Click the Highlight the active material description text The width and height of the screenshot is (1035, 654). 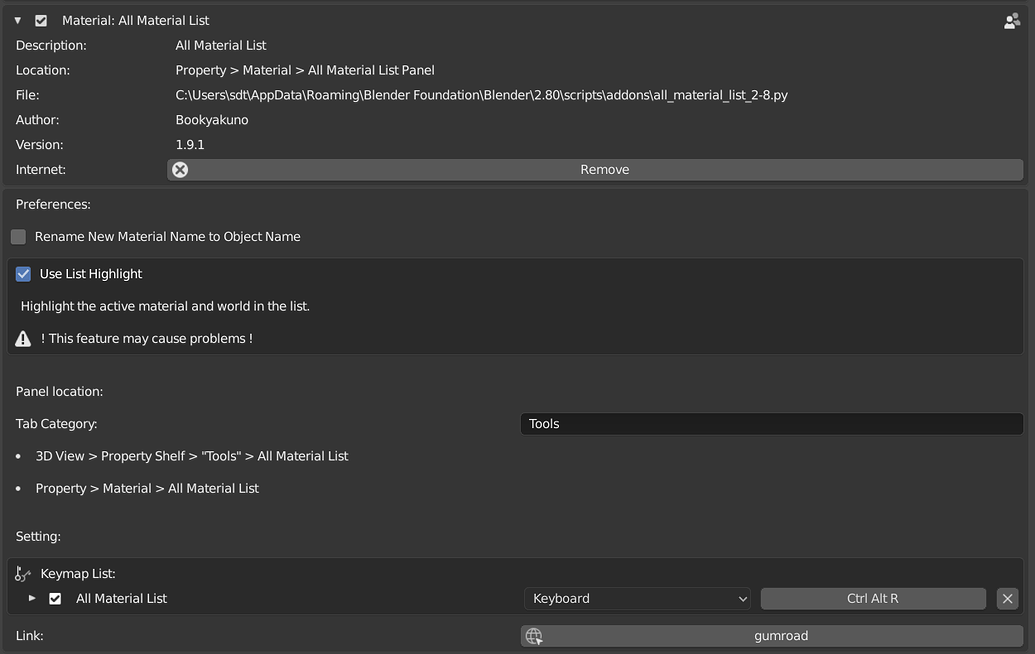[x=165, y=306]
